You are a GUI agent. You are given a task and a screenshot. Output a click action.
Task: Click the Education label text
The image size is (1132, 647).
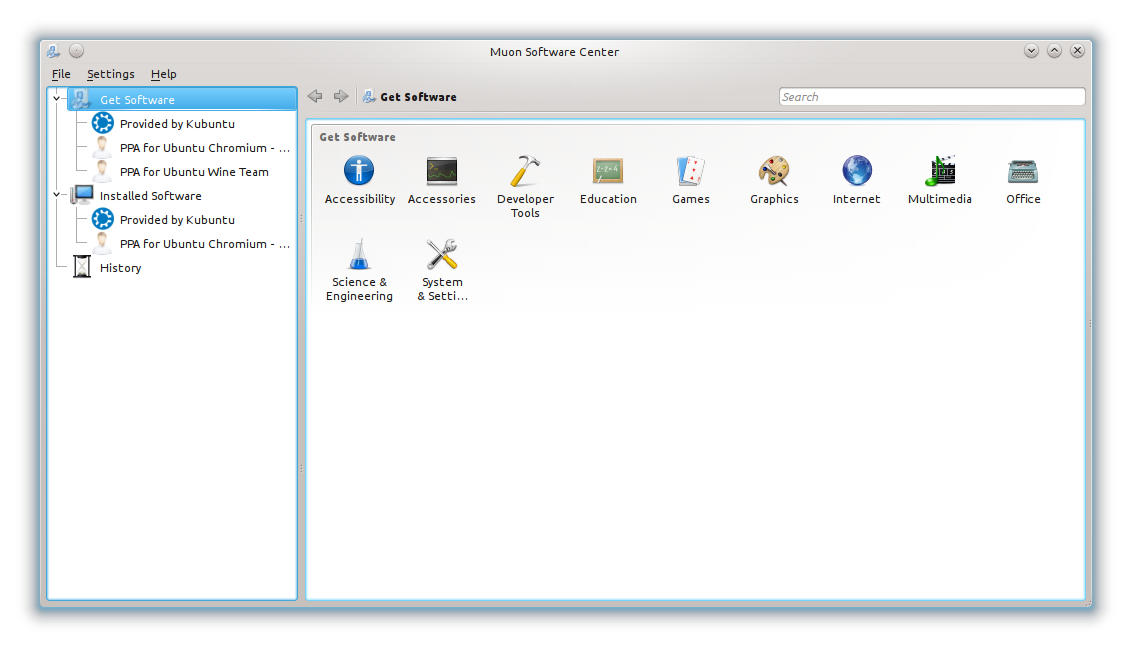[608, 199]
